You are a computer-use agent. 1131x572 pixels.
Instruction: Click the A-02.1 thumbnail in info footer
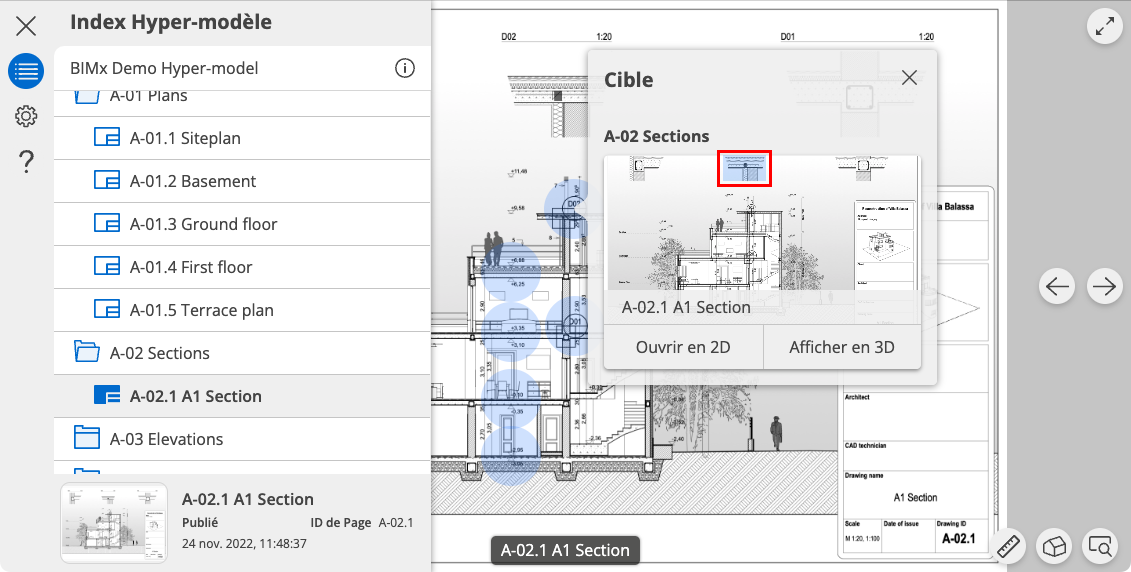tap(114, 522)
